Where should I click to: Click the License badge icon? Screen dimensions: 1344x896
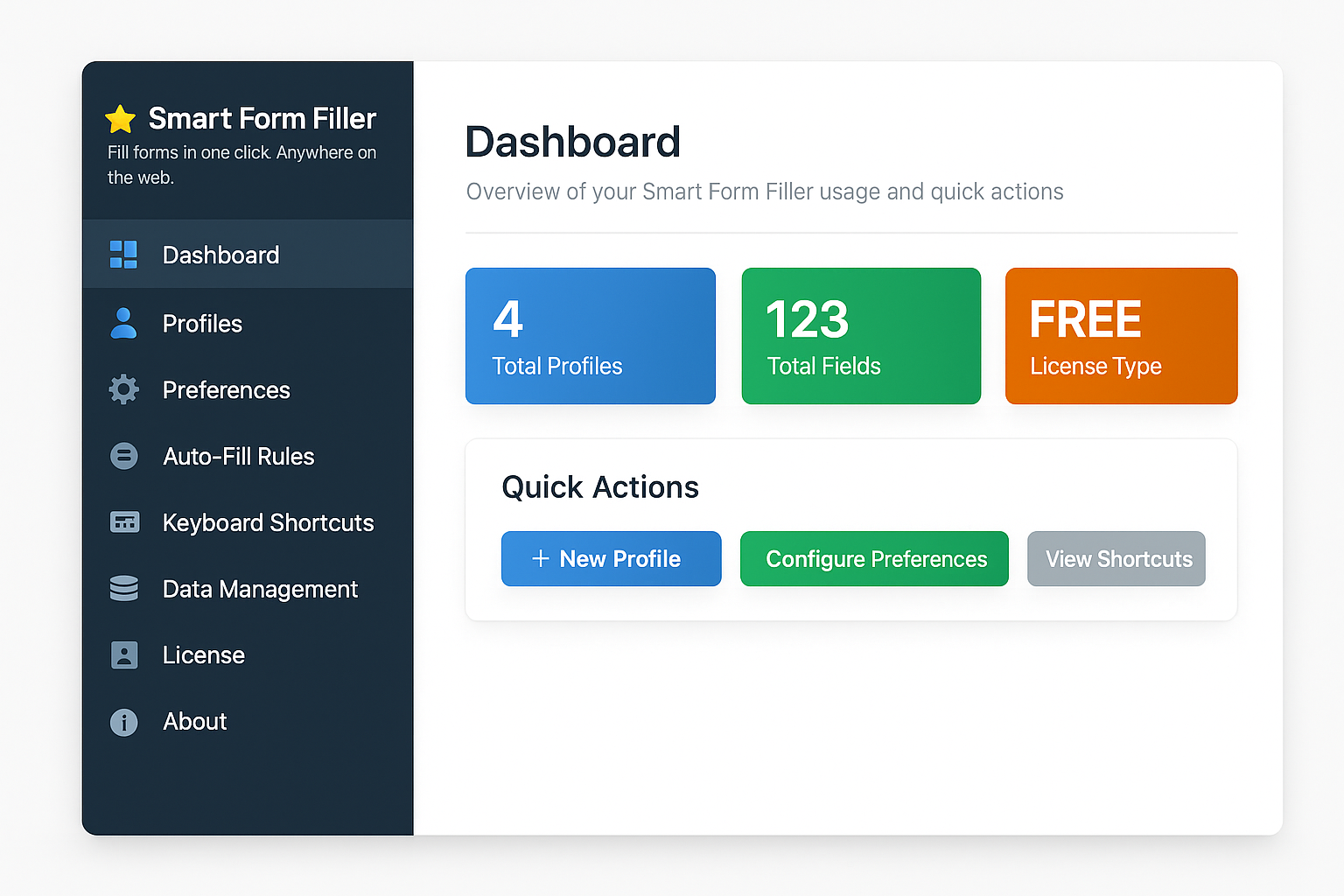pyautogui.click(x=123, y=654)
